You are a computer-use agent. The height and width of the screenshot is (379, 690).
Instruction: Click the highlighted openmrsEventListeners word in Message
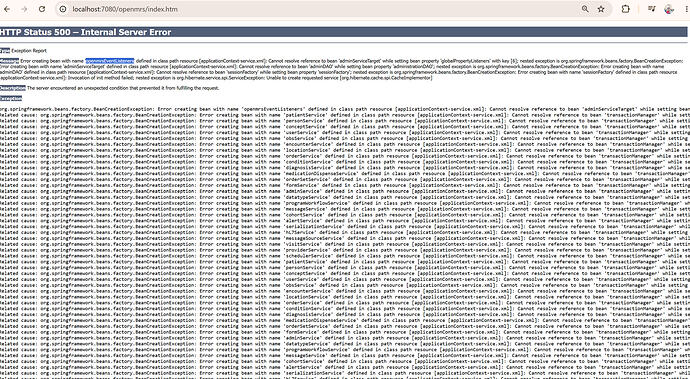point(110,61)
